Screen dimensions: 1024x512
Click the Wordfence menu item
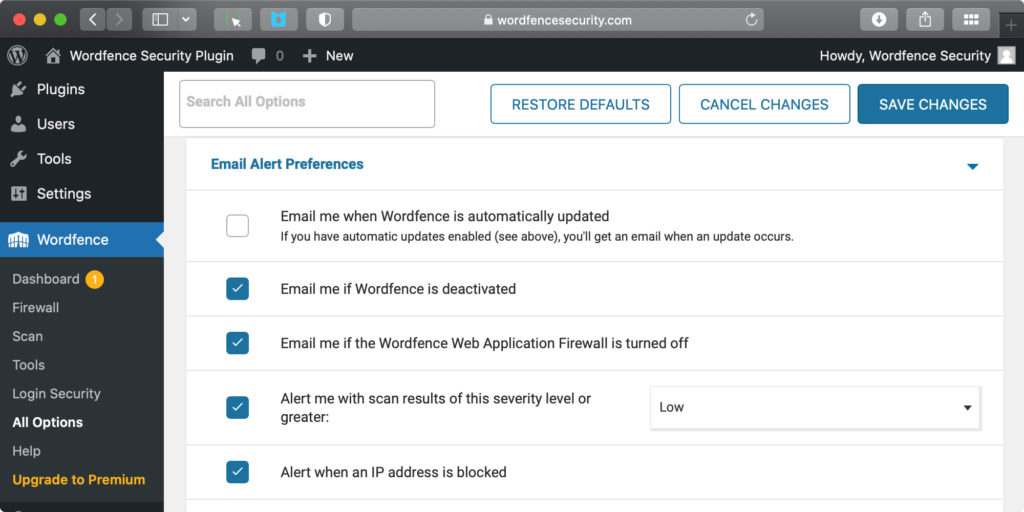click(82, 240)
